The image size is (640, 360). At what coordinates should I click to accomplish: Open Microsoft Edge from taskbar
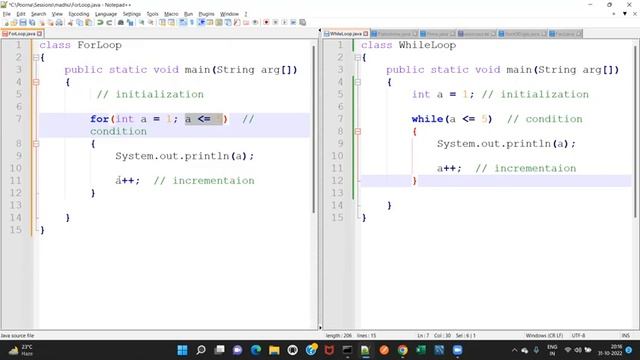[256, 350]
